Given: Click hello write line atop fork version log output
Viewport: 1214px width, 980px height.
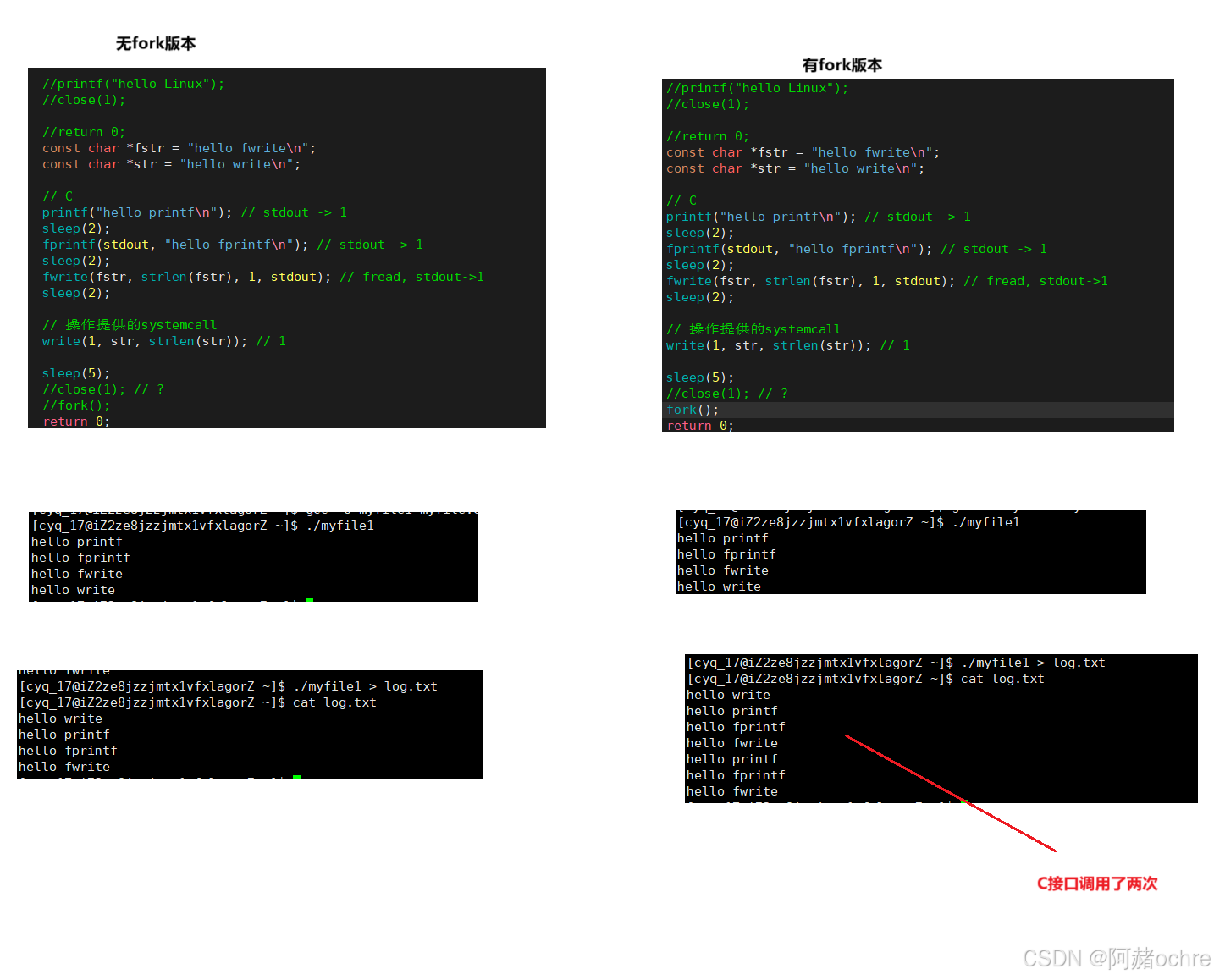Looking at the screenshot, I should click(728, 695).
